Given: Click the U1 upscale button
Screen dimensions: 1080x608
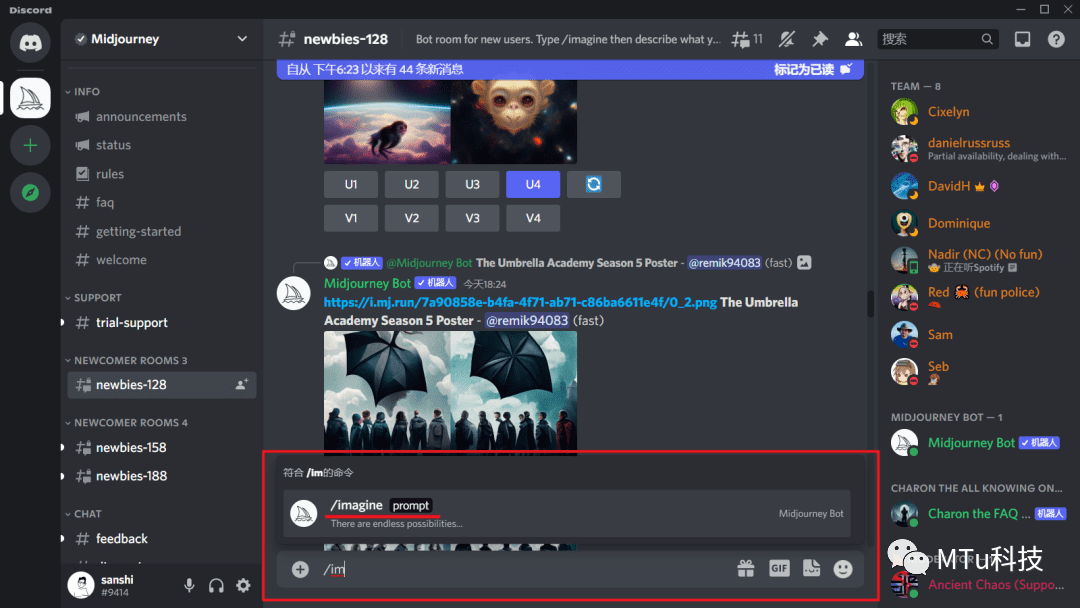Looking at the screenshot, I should 351,185.
